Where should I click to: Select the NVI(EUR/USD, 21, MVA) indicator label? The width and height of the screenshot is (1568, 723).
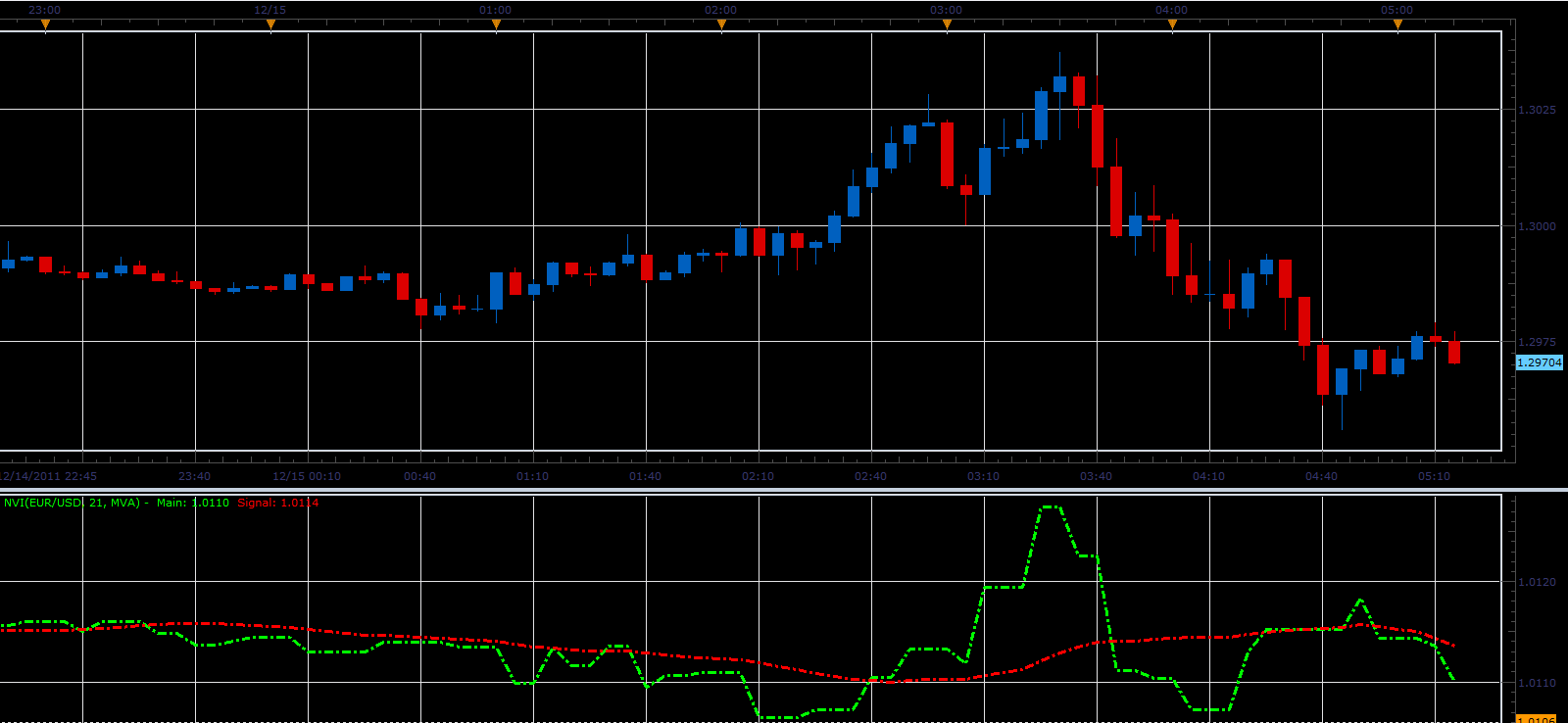click(73, 503)
